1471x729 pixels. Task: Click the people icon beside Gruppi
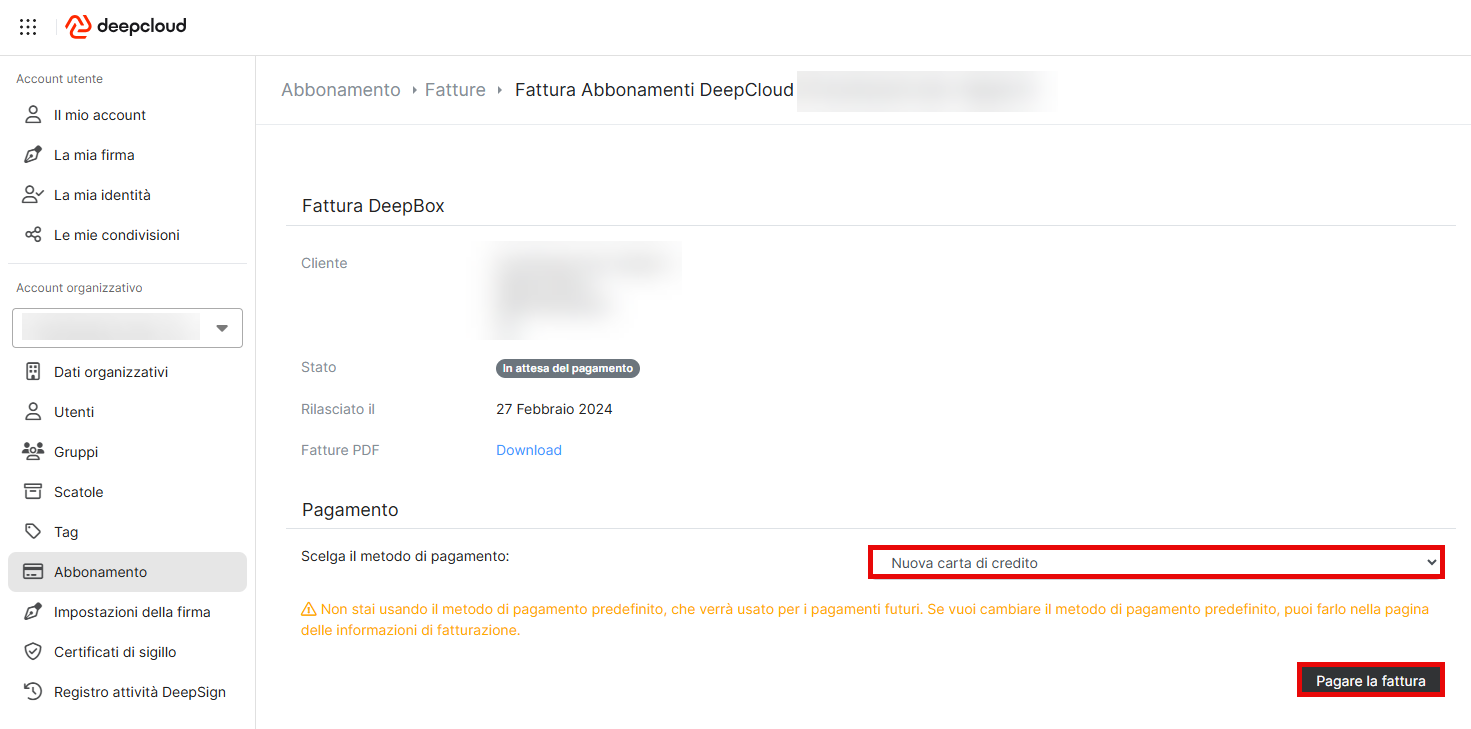[33, 452]
